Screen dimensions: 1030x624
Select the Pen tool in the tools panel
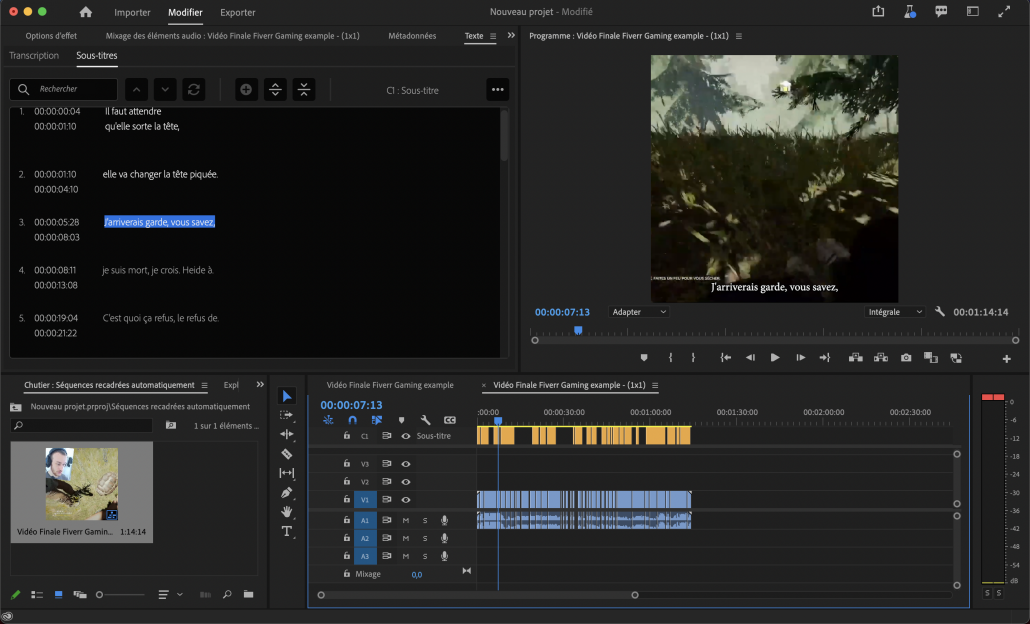287,492
